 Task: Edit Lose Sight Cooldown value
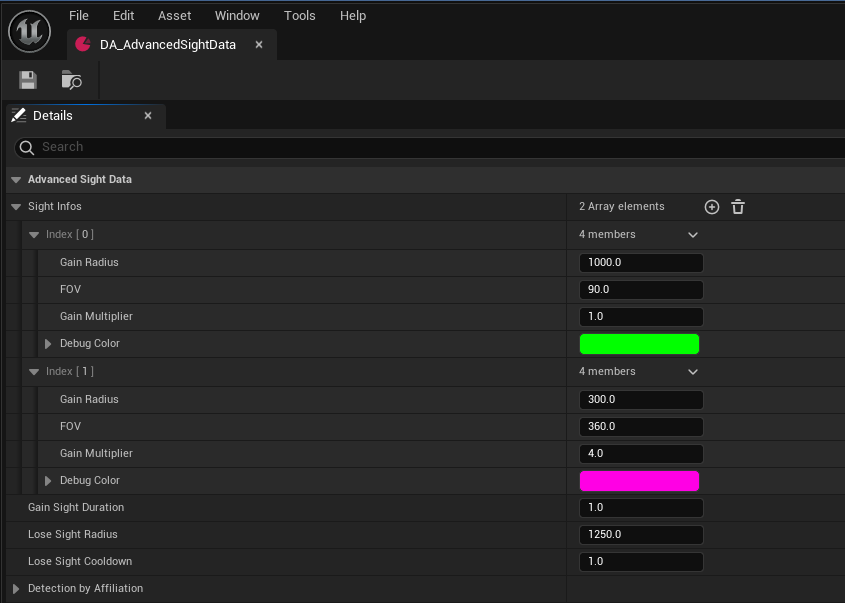tap(641, 561)
